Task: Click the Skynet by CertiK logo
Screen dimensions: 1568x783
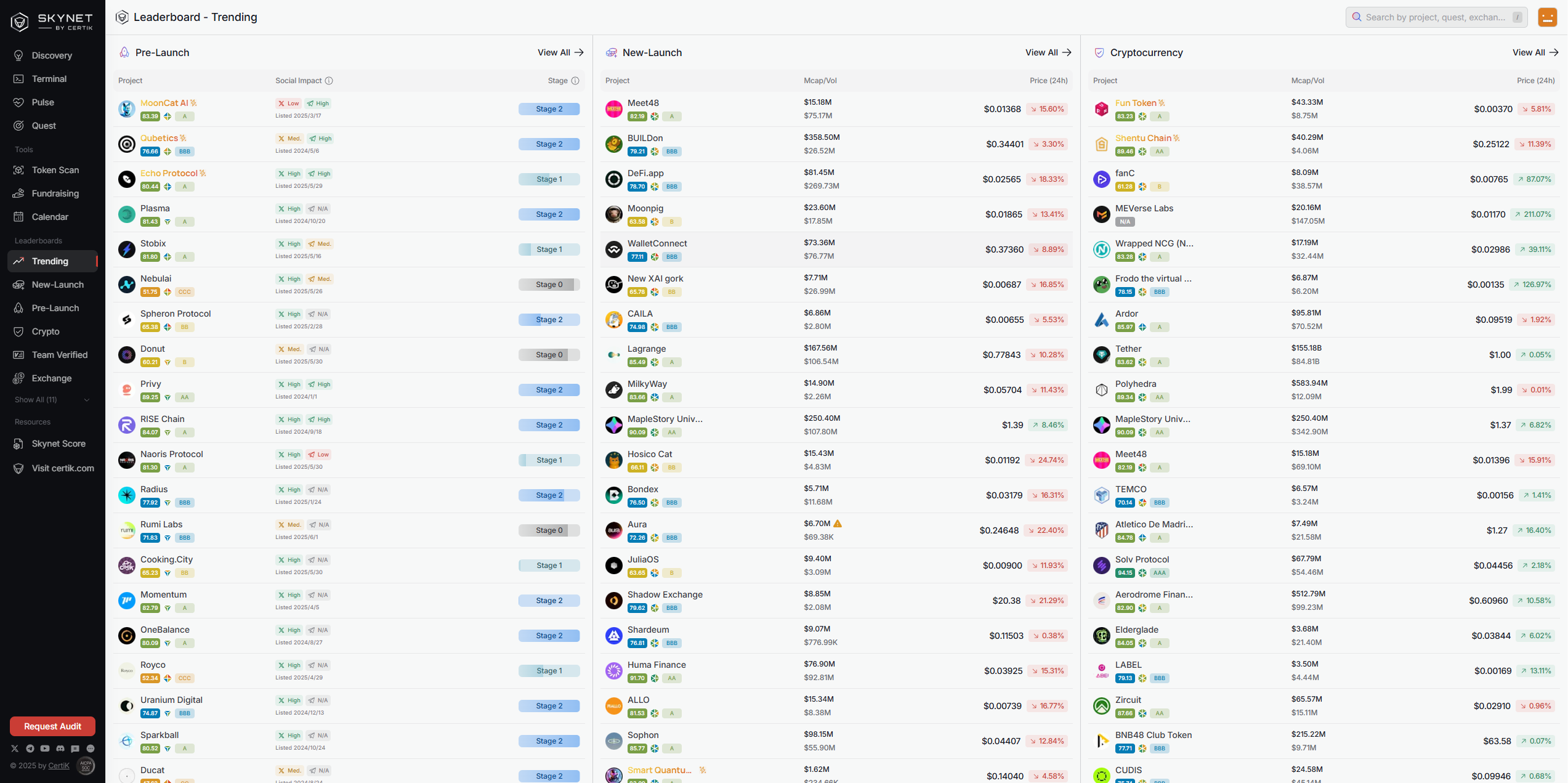Action: pos(52,22)
